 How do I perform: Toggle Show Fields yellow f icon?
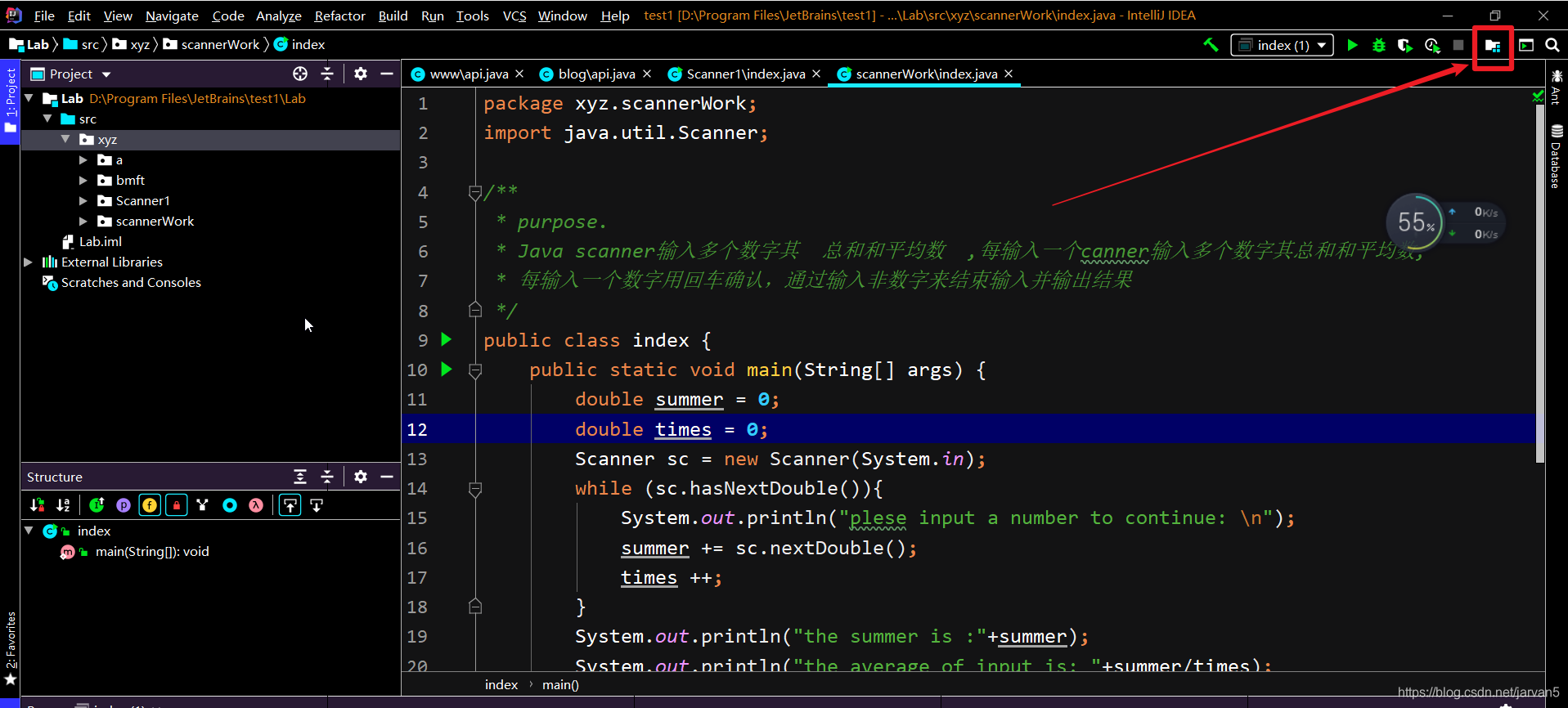(x=150, y=505)
